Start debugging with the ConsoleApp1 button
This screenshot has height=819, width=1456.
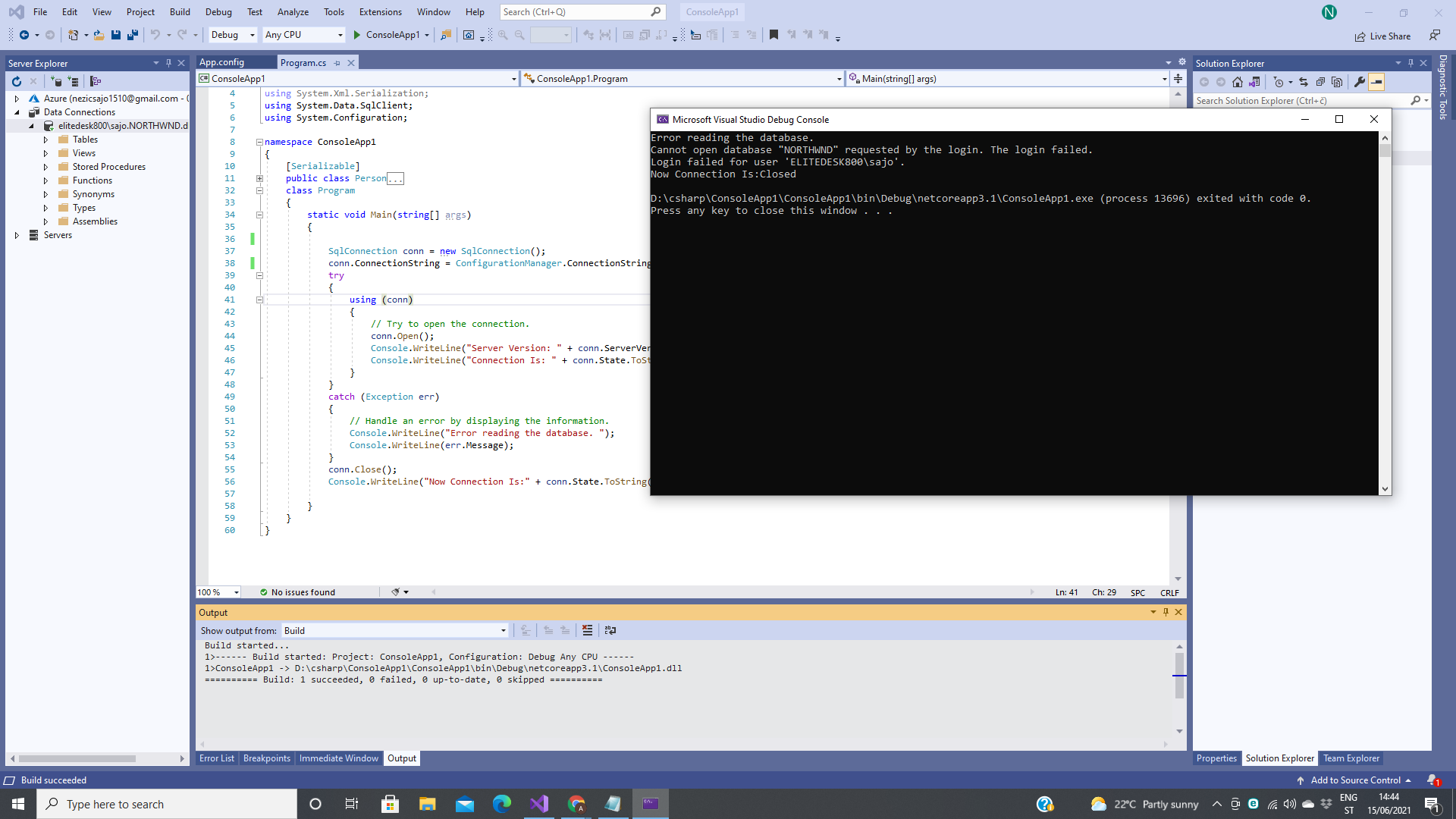point(386,35)
